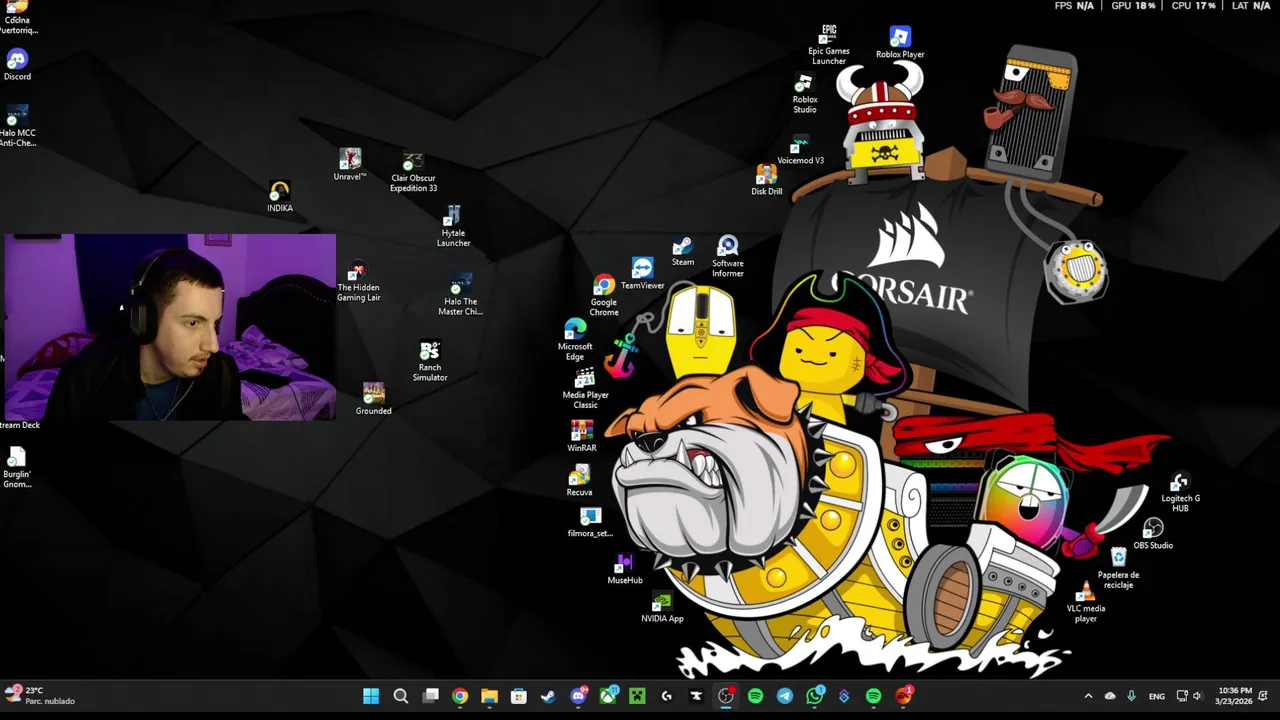Switch to OBS Studio taskbar icon
The height and width of the screenshot is (720, 1280).
pos(726,696)
